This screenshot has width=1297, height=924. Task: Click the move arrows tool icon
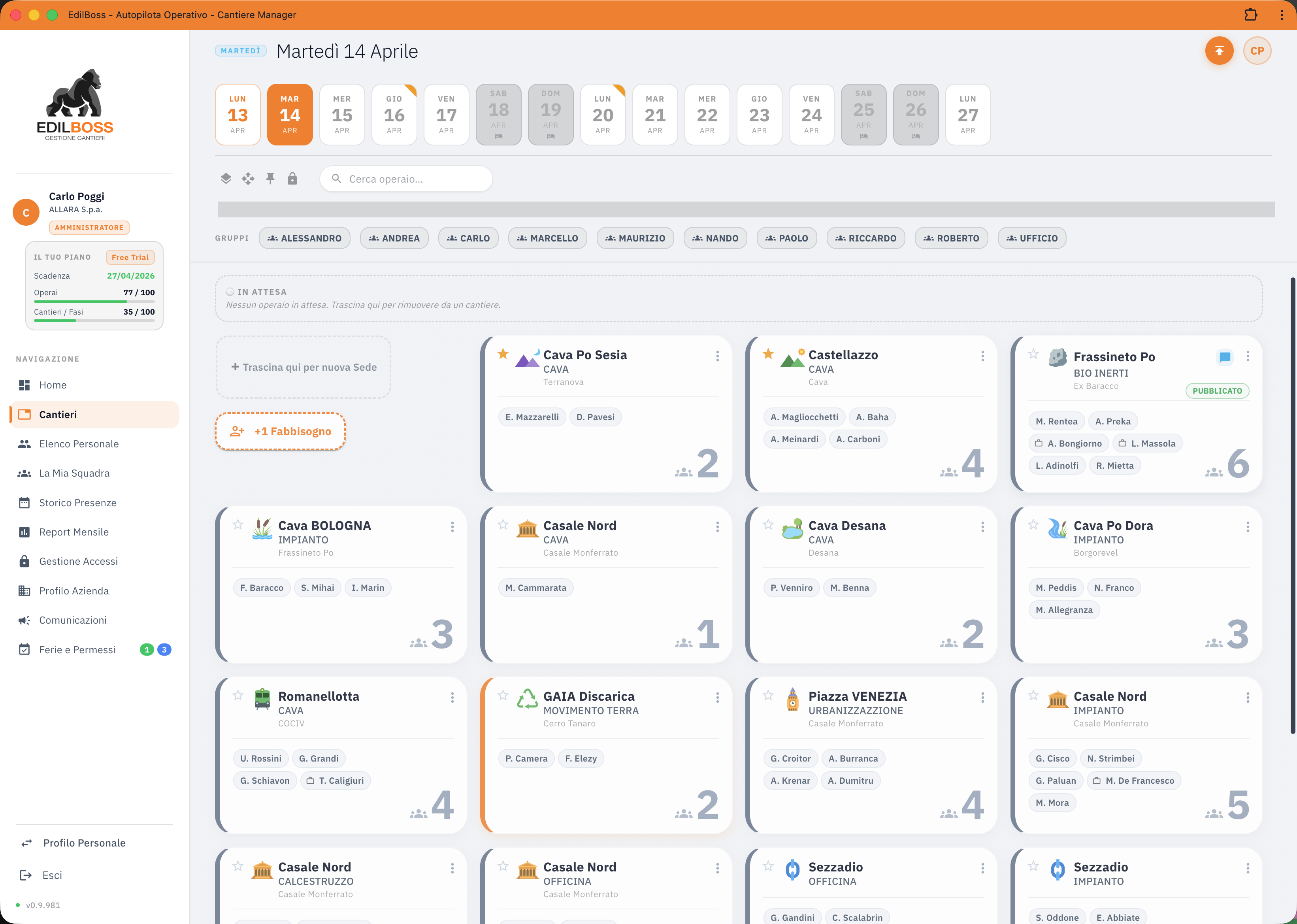248,179
